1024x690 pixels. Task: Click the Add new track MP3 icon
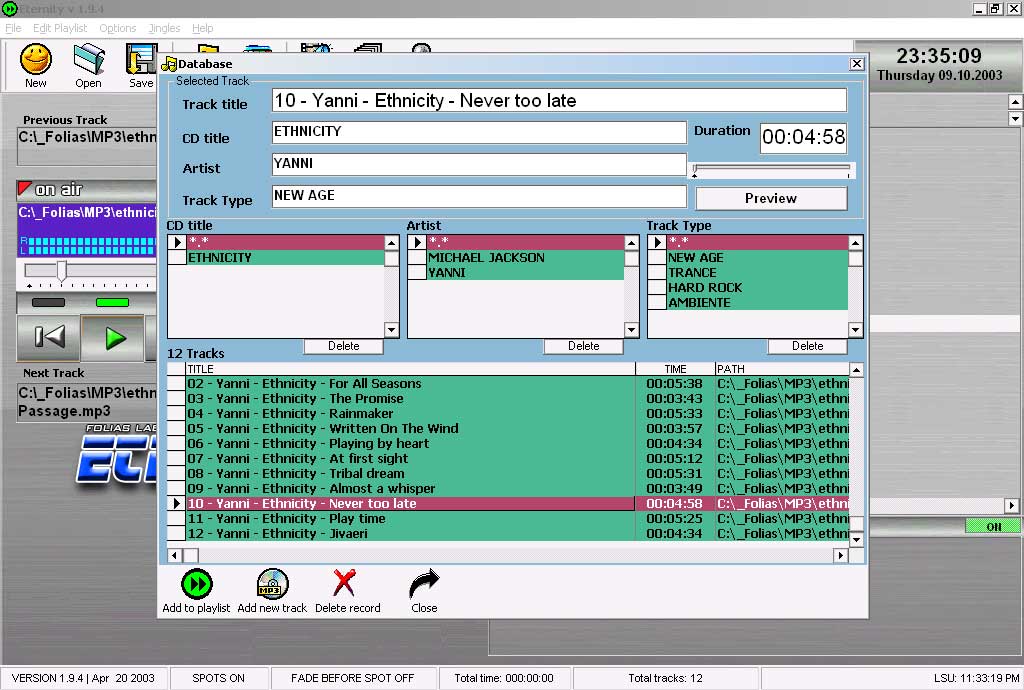272,584
